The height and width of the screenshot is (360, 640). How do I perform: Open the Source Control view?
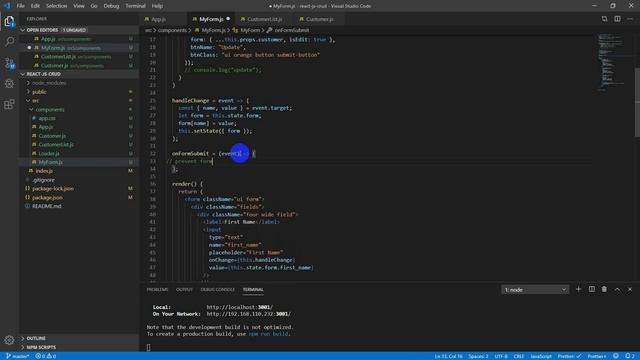pos(9,63)
